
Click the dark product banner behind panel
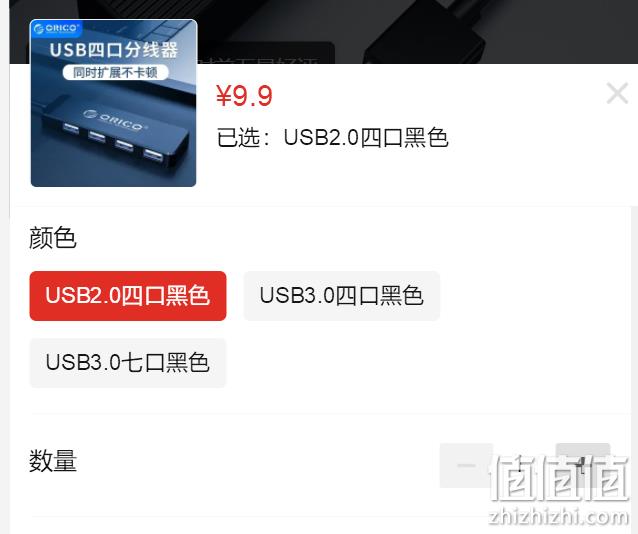(417, 32)
